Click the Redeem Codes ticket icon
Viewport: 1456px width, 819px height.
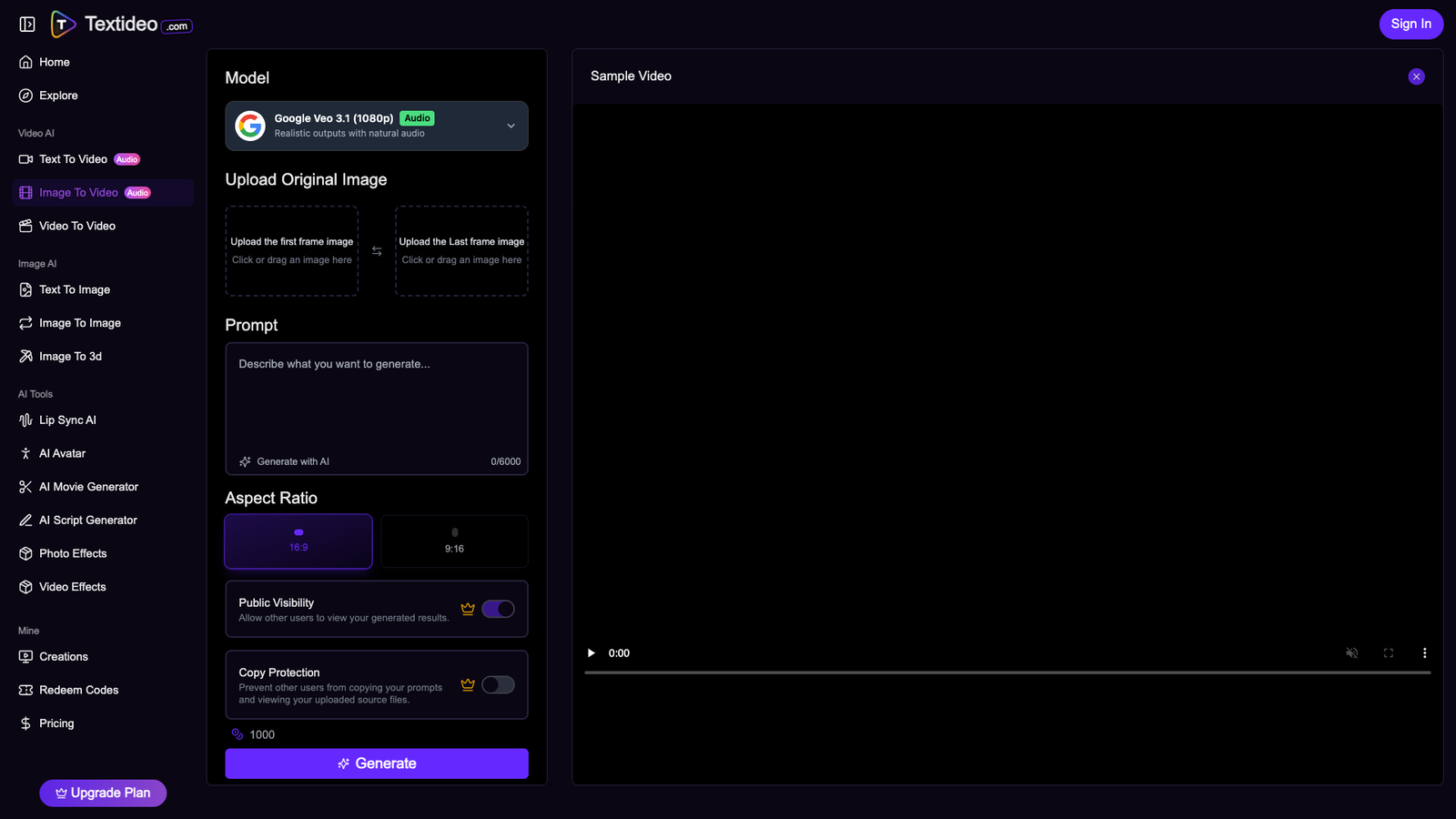25,690
